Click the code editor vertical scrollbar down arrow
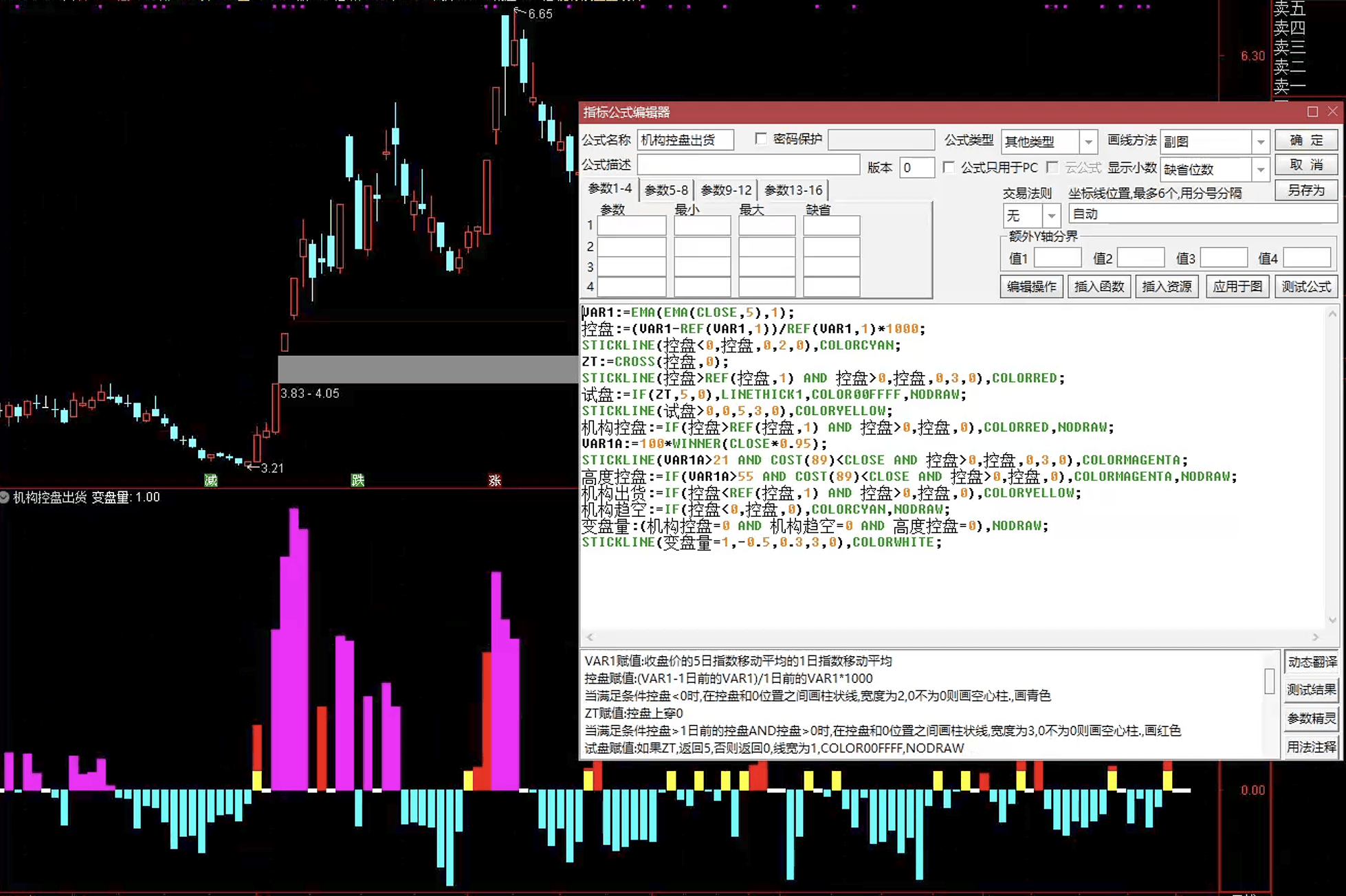1346x896 pixels. pyautogui.click(x=1332, y=620)
